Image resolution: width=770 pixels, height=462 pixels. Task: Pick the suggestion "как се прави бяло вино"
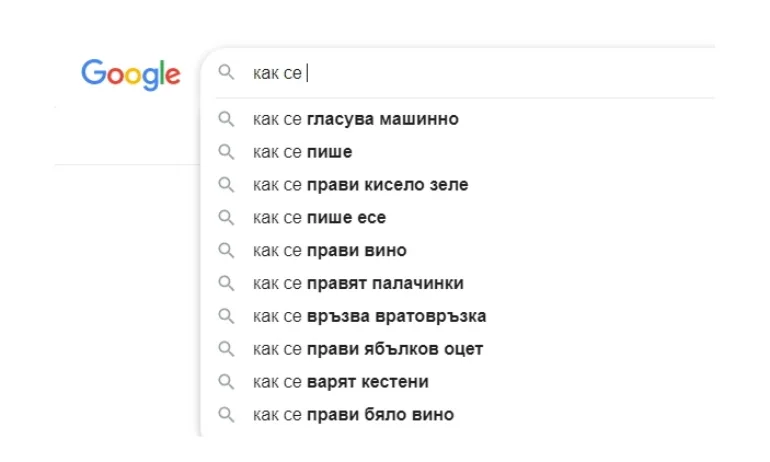click(x=354, y=414)
